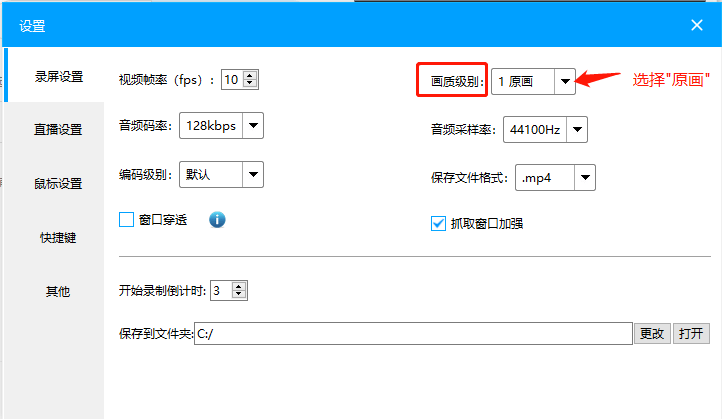The height and width of the screenshot is (419, 722).
Task: Open the 音频码率 128kbps dropdown
Action: pyautogui.click(x=221, y=125)
